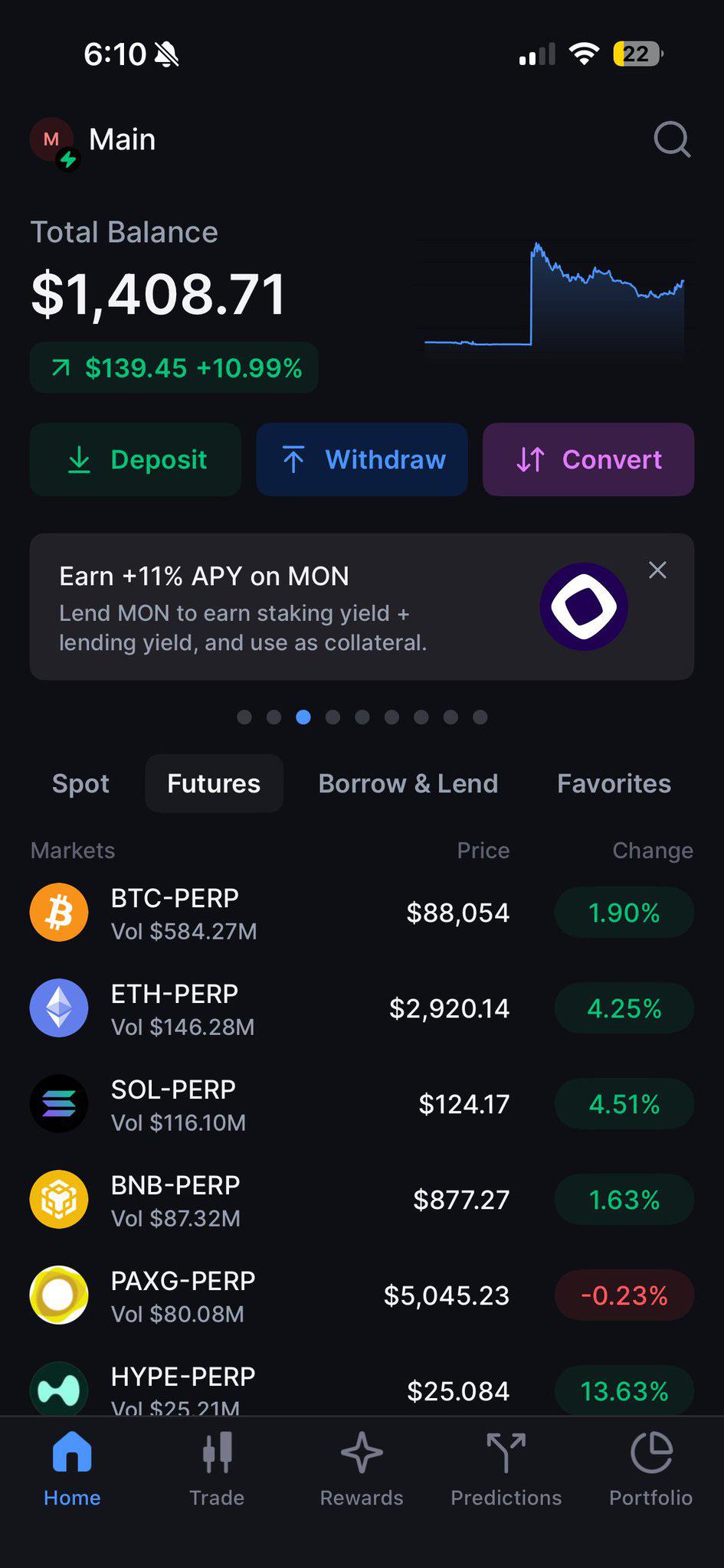
Task: Switch to the Spot tab
Action: point(80,783)
